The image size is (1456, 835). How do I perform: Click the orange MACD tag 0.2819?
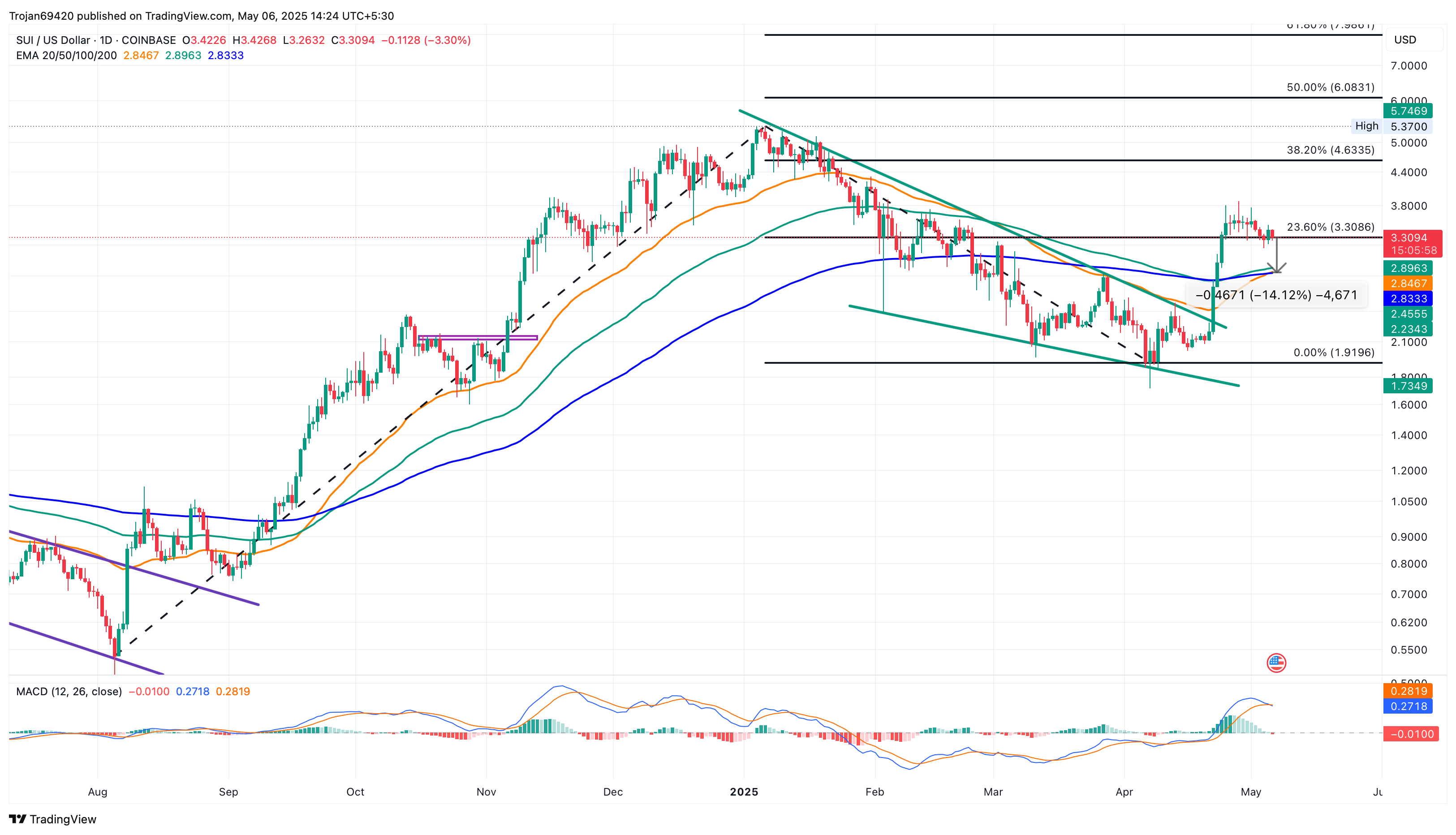pos(1408,690)
